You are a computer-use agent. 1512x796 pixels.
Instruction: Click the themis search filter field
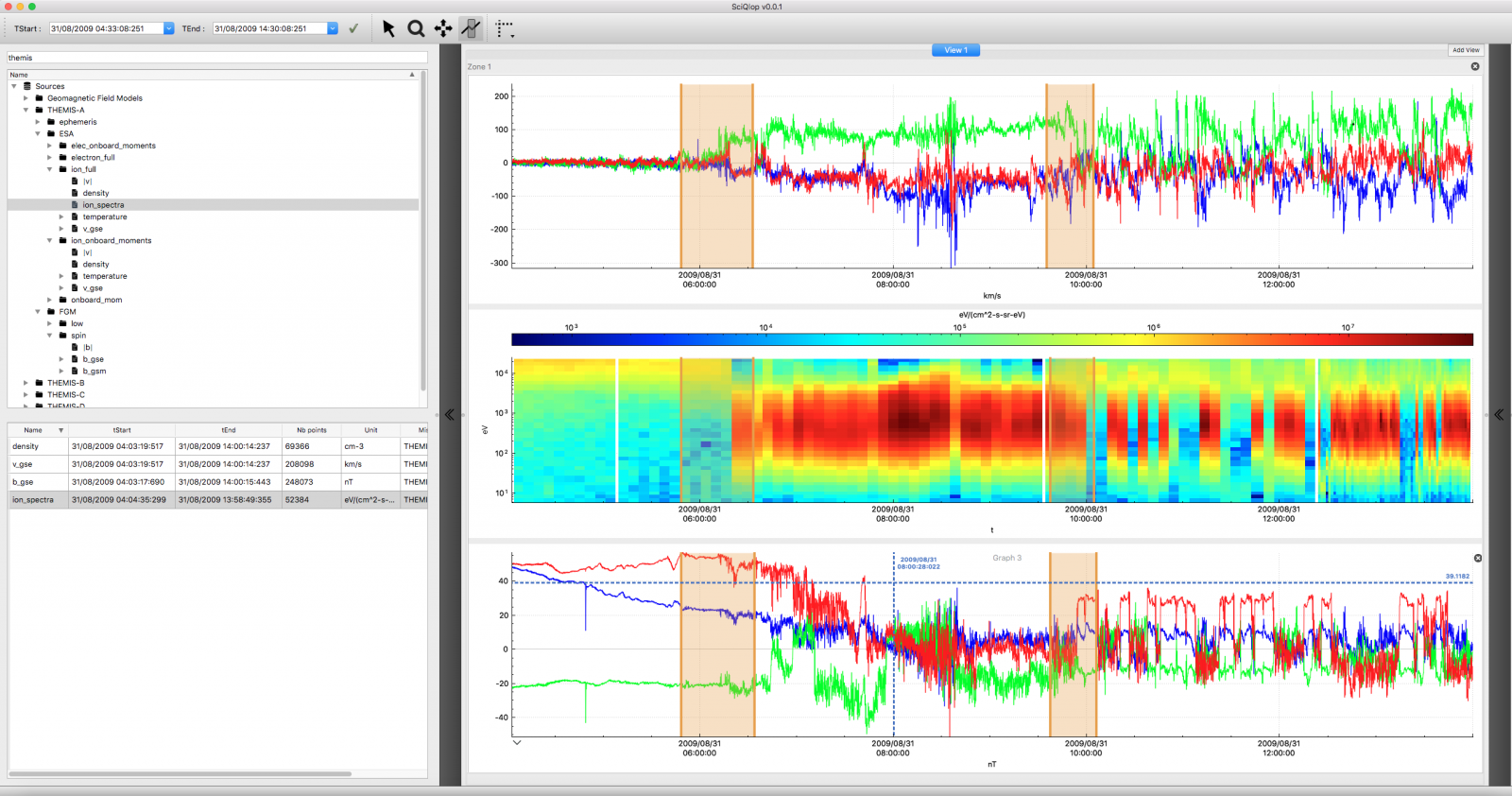216,58
